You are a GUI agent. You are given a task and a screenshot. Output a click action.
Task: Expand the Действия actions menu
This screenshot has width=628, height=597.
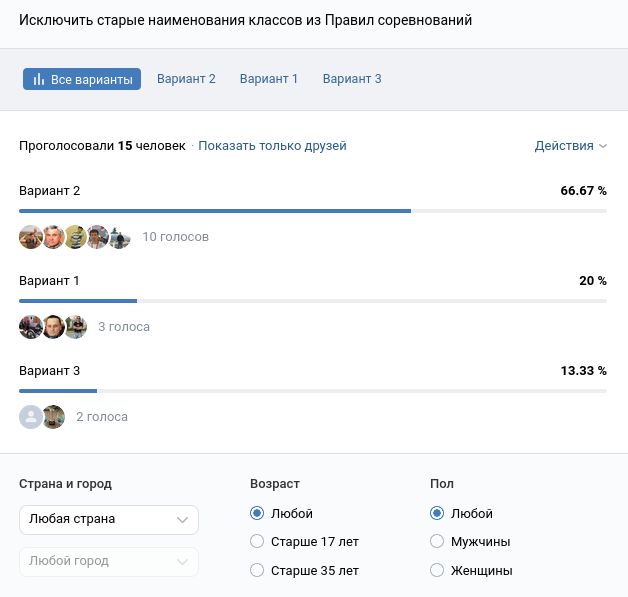[x=570, y=146]
